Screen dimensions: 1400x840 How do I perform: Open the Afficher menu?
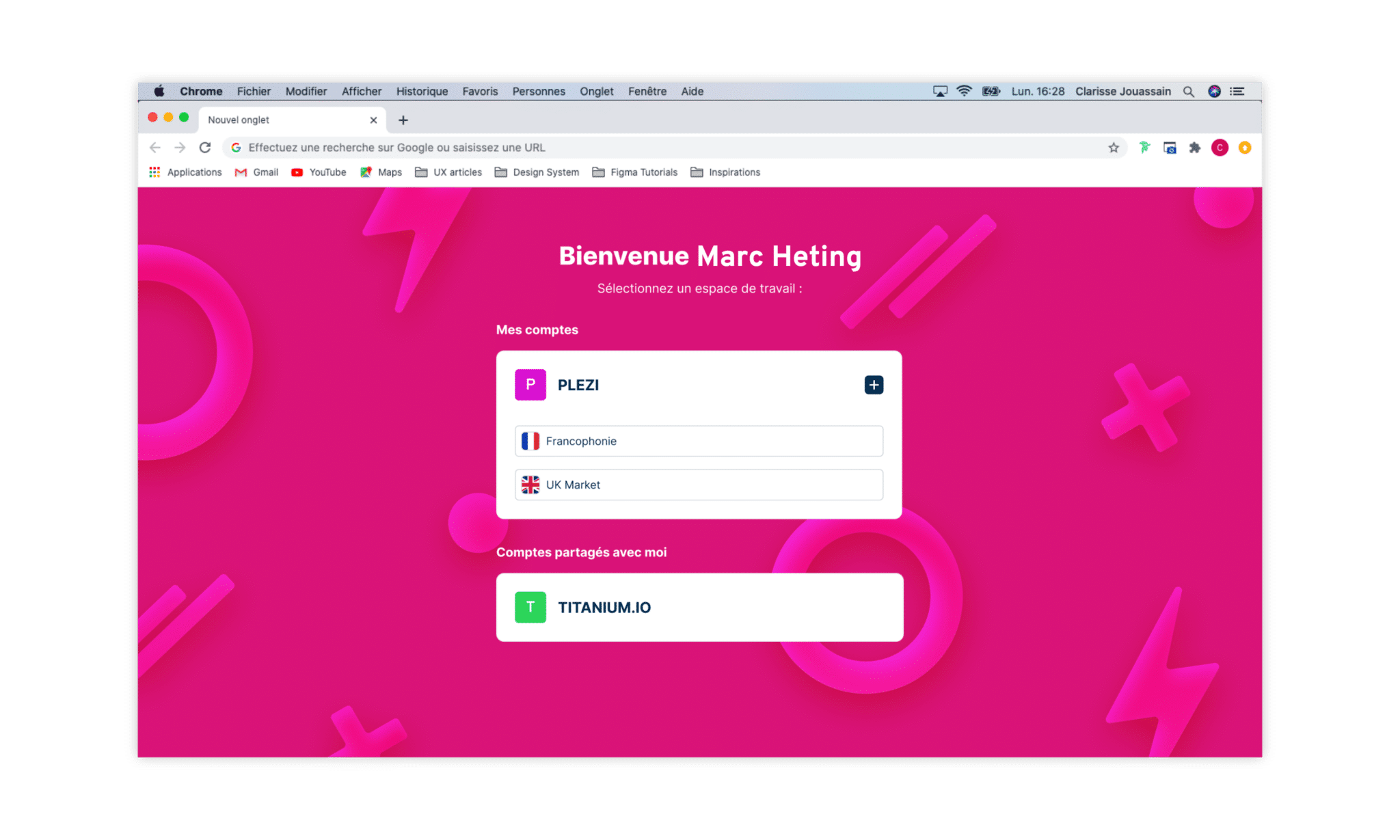tap(362, 91)
